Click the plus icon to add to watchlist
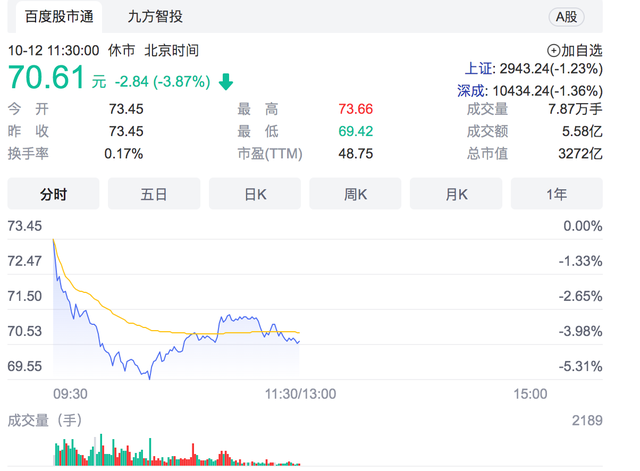Image resolution: width=640 pixels, height=471 pixels. click(x=553, y=50)
